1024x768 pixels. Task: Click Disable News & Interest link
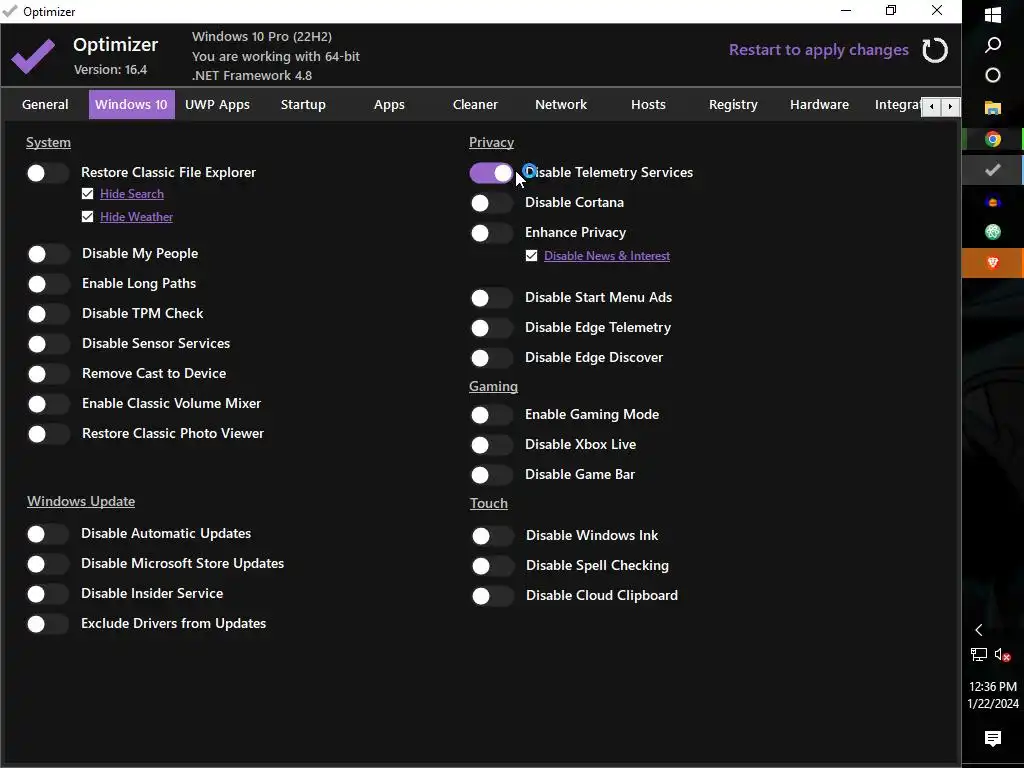tap(607, 256)
